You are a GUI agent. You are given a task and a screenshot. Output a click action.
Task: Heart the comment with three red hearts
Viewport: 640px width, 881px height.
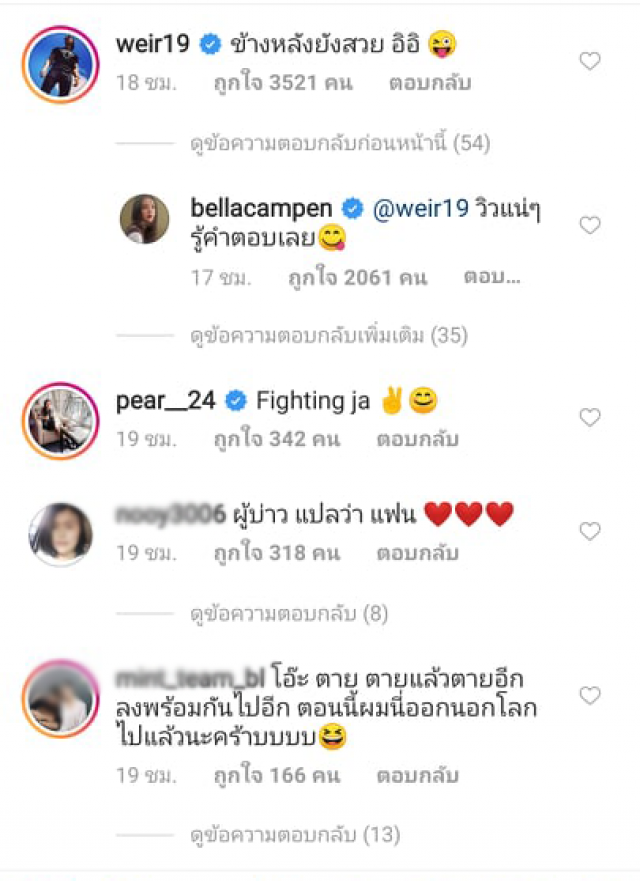589,530
